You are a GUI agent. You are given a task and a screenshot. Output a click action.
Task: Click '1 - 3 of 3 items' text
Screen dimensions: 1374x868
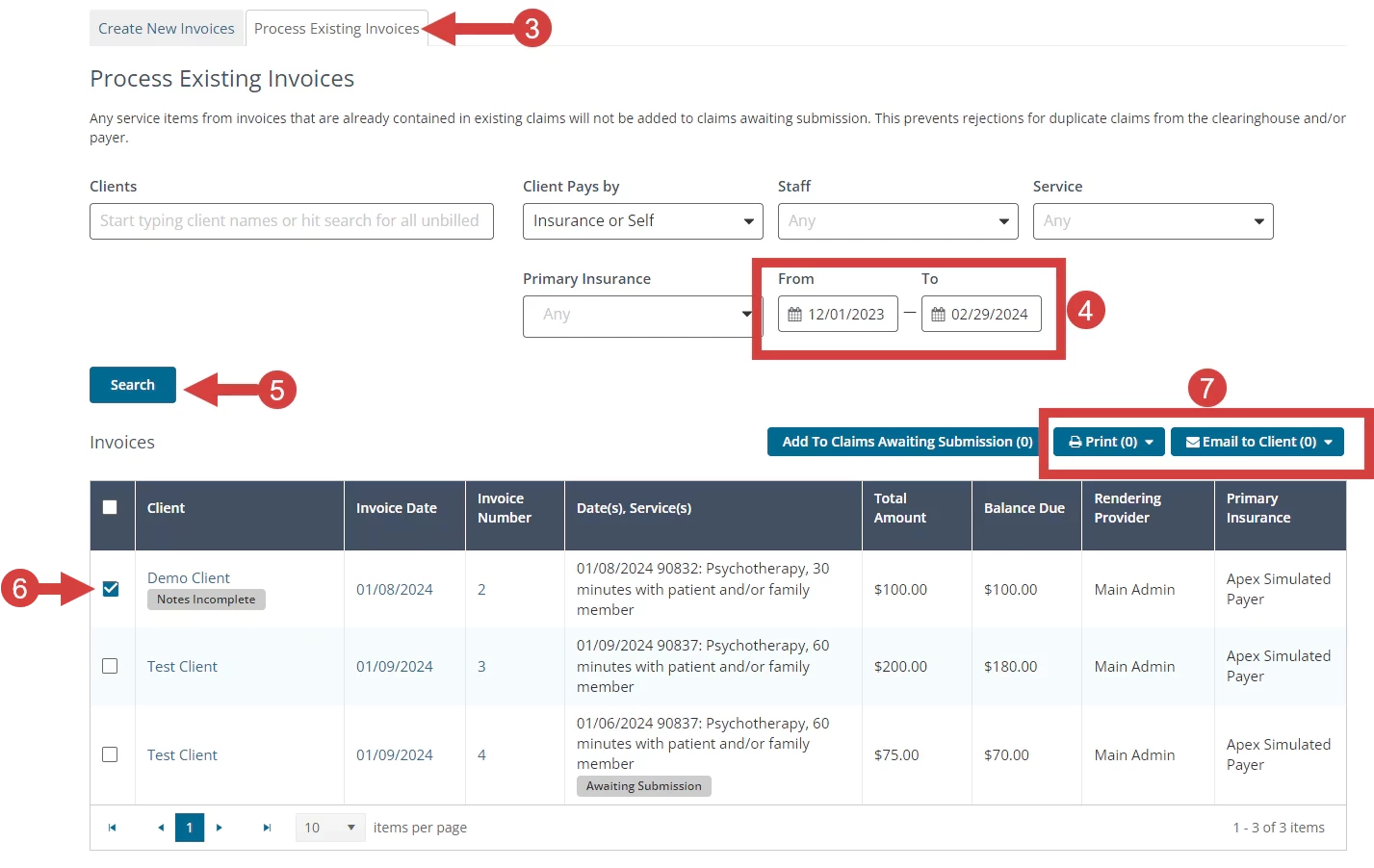(x=1279, y=828)
